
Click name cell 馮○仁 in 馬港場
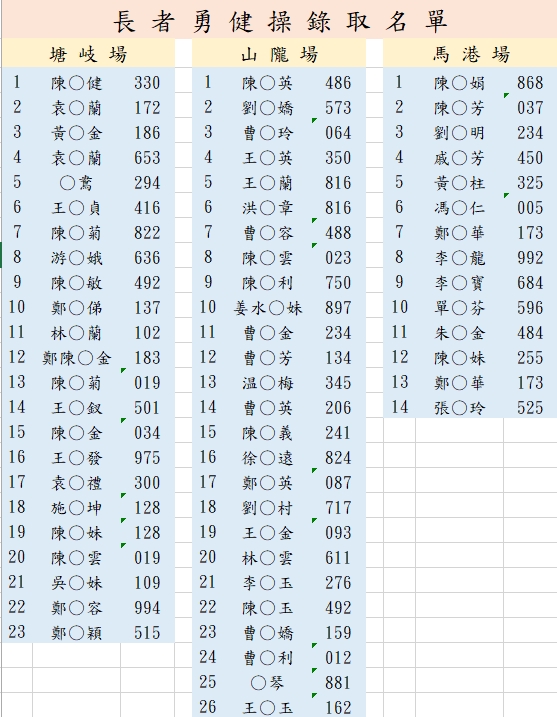(459, 207)
